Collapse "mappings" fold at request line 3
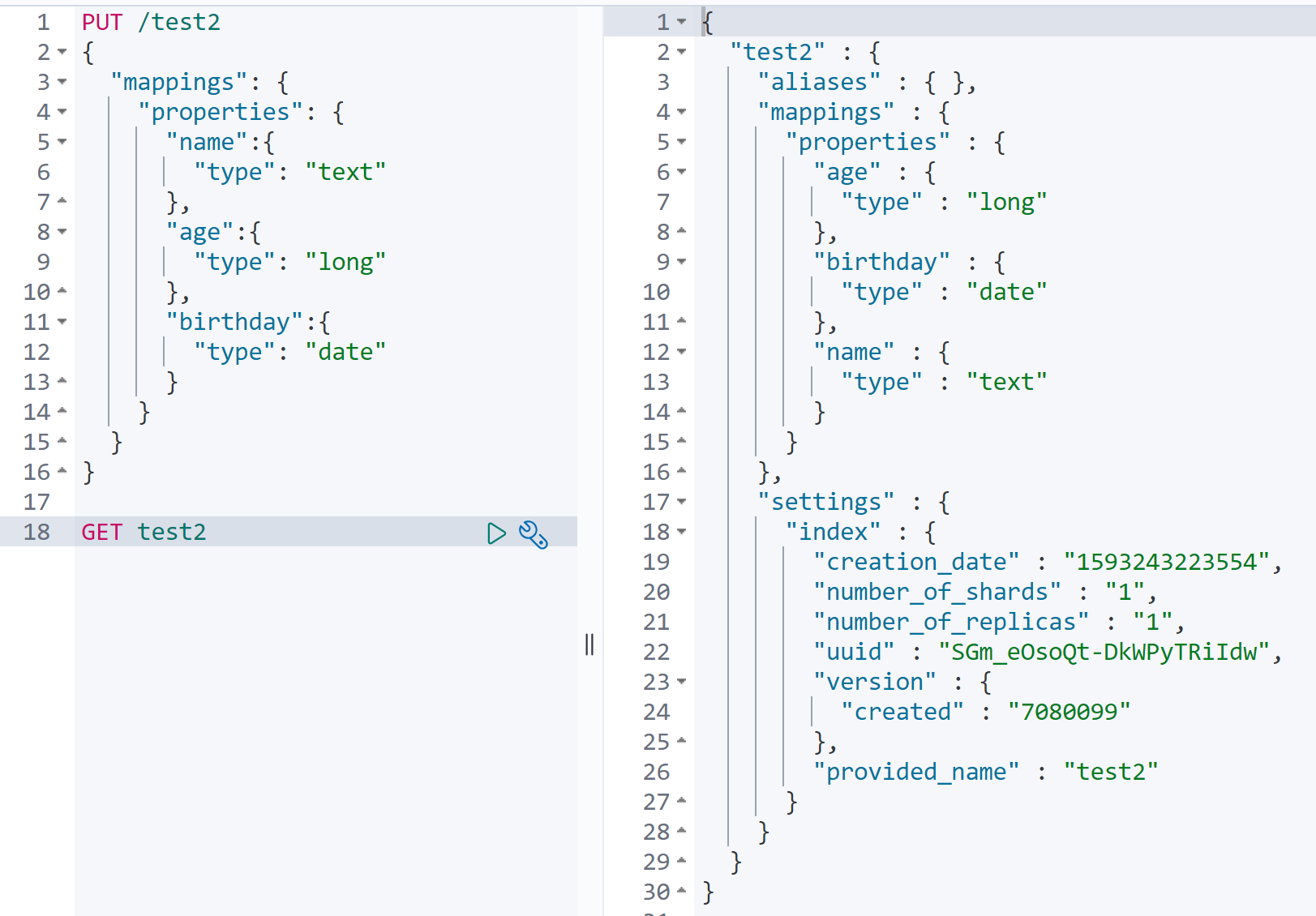The width and height of the screenshot is (1316, 916). (62, 83)
